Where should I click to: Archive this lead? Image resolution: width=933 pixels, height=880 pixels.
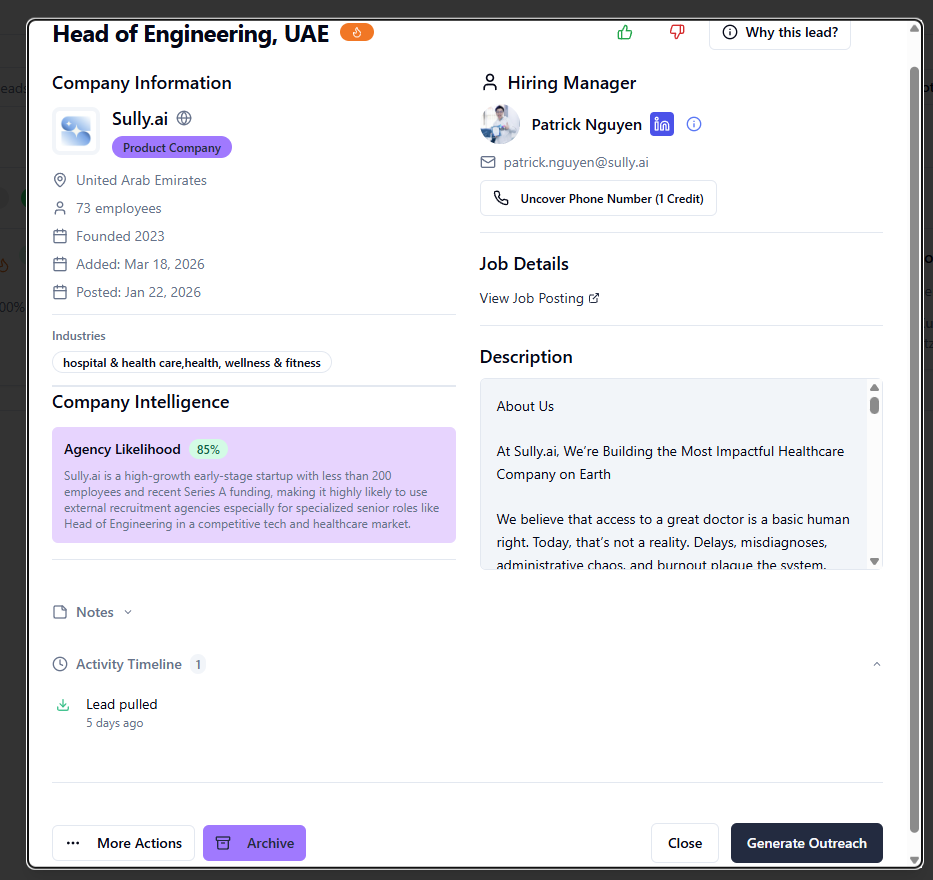(254, 843)
